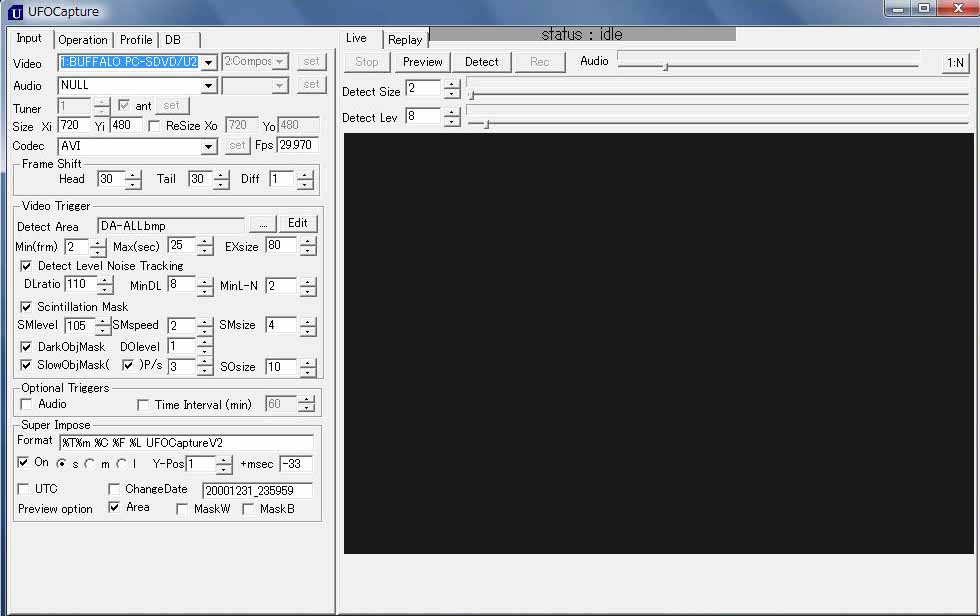Toggle the Scintillation Mask checkbox

[x=26, y=307]
